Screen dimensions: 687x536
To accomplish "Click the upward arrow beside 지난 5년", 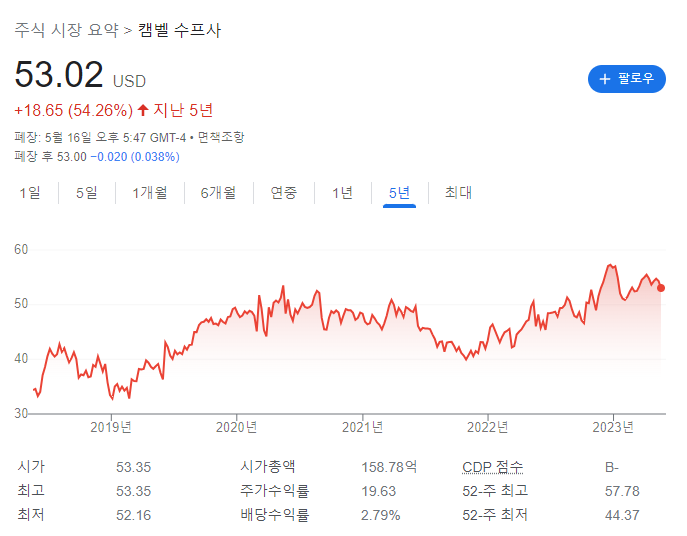I will (143, 110).
